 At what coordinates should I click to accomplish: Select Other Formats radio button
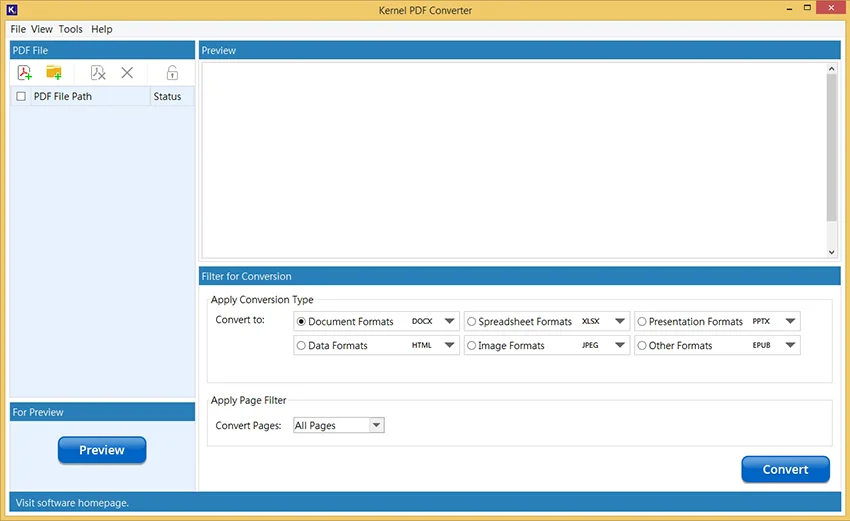(x=642, y=345)
